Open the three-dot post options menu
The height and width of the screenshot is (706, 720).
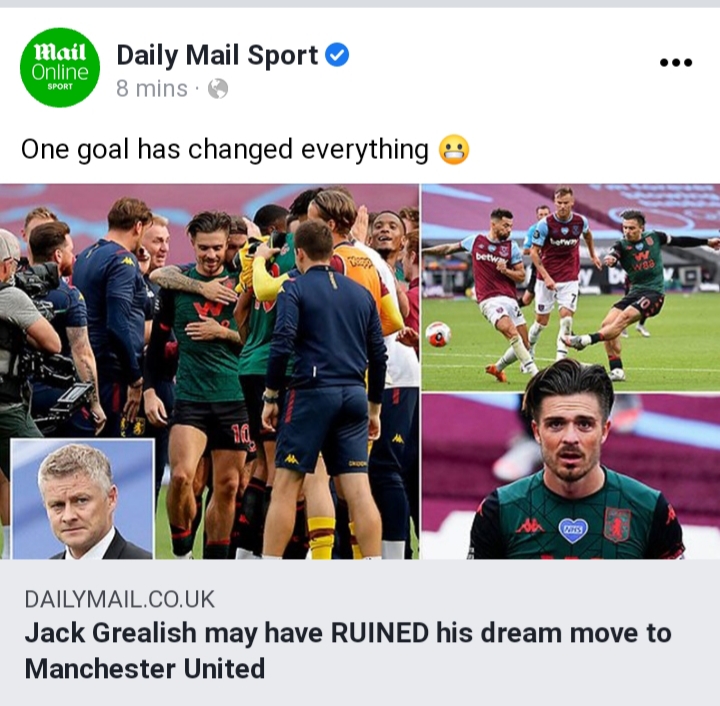pyautogui.click(x=675, y=62)
